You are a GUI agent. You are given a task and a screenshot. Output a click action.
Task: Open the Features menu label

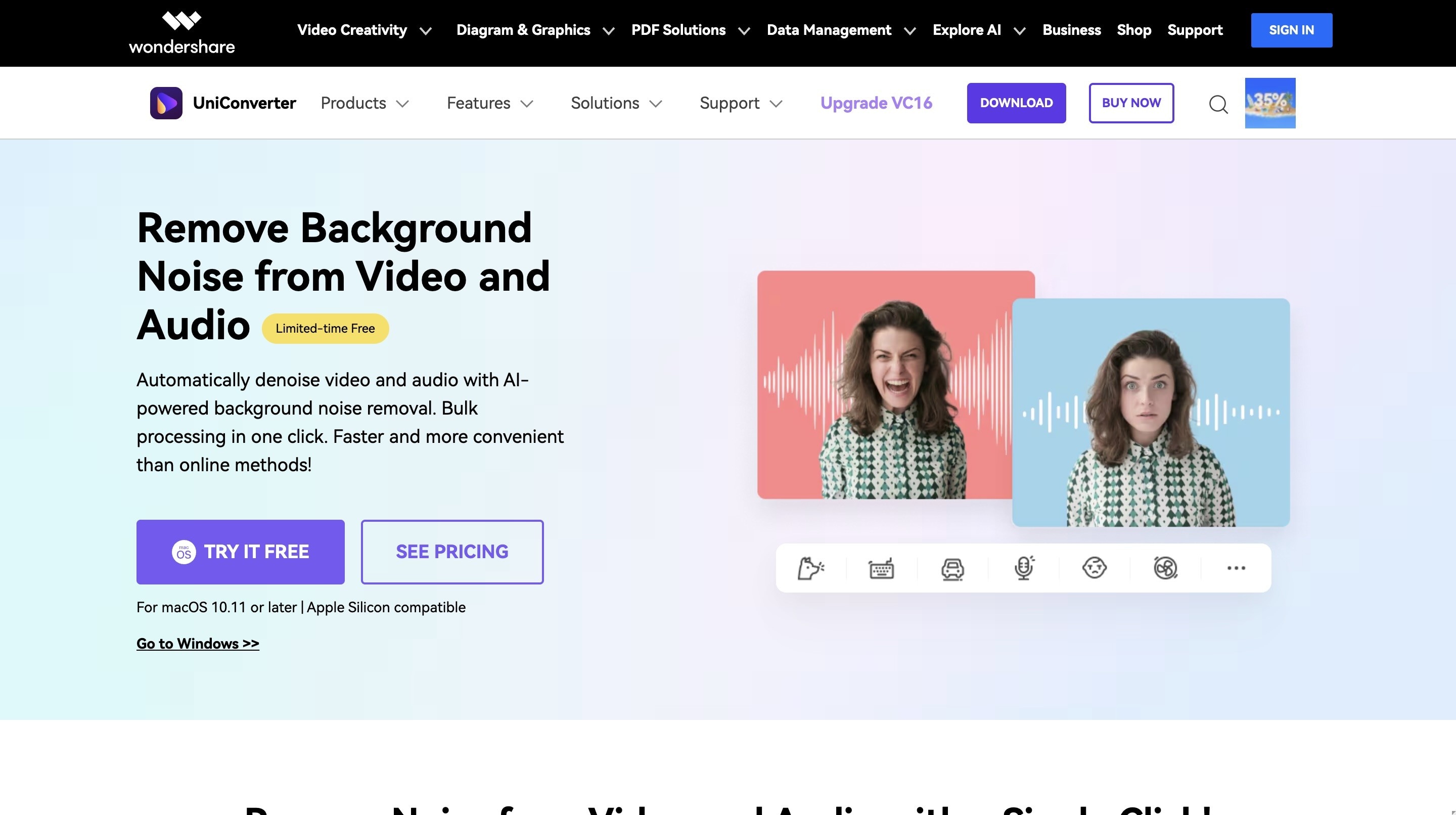tap(478, 103)
